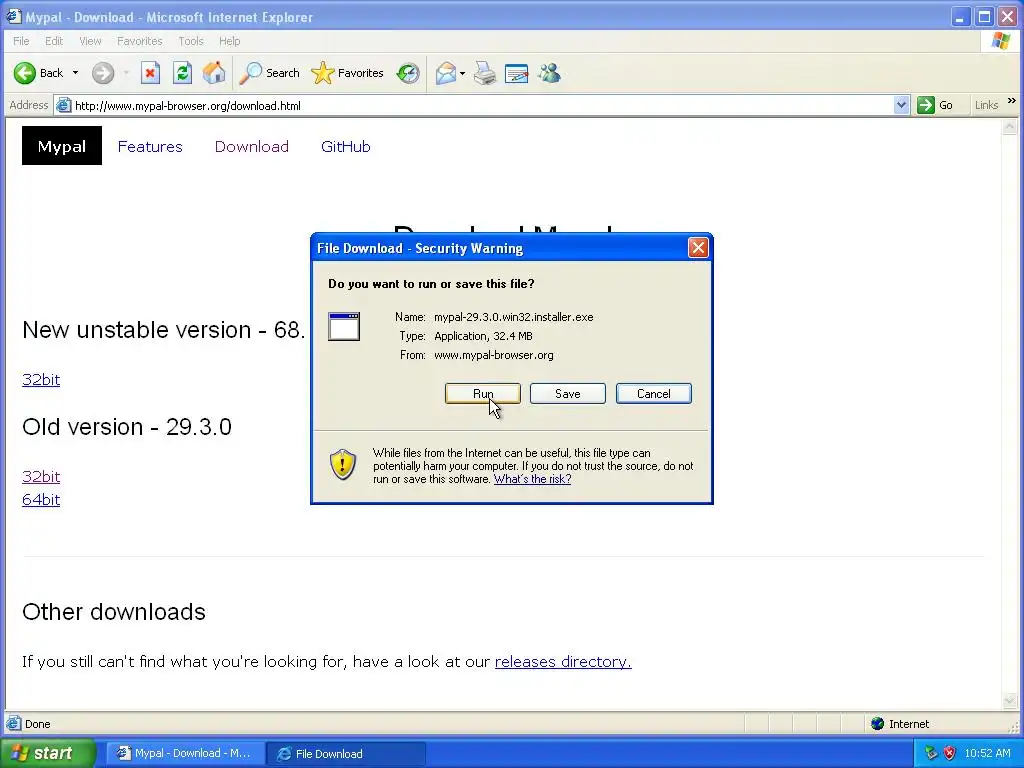This screenshot has width=1024, height=768.
Task: Click the 64bit download link
Action: pos(41,500)
